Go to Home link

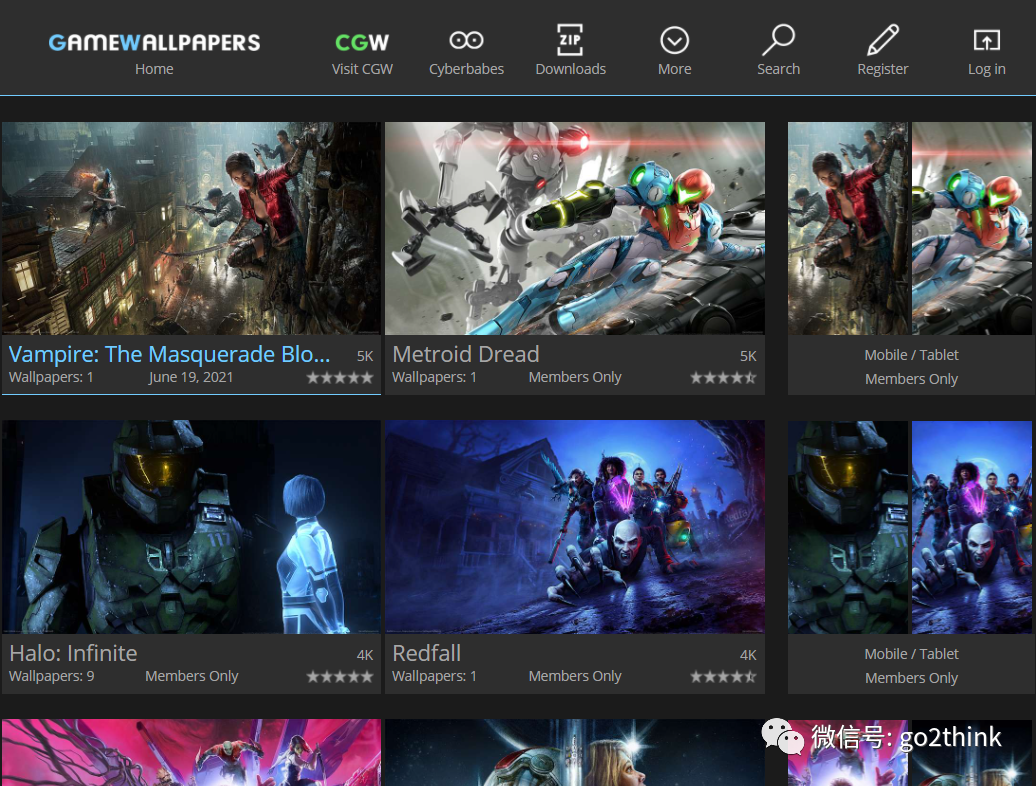coord(154,69)
